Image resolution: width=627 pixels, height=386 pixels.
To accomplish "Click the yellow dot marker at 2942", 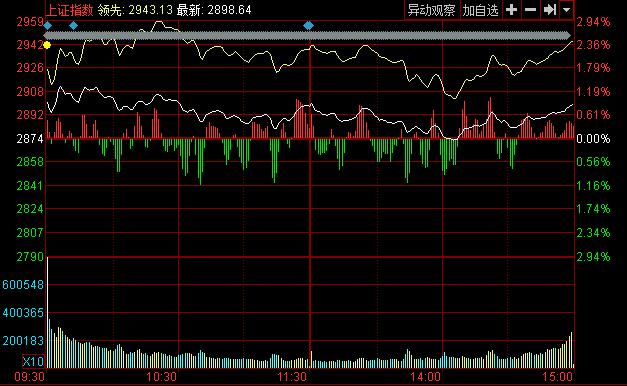I will point(47,45).
